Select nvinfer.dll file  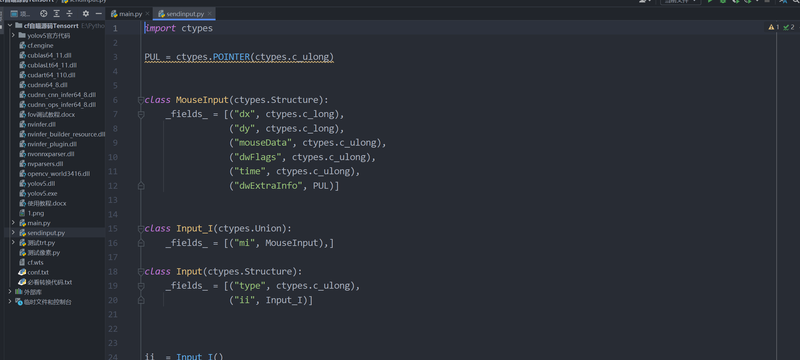pyautogui.click(x=38, y=124)
